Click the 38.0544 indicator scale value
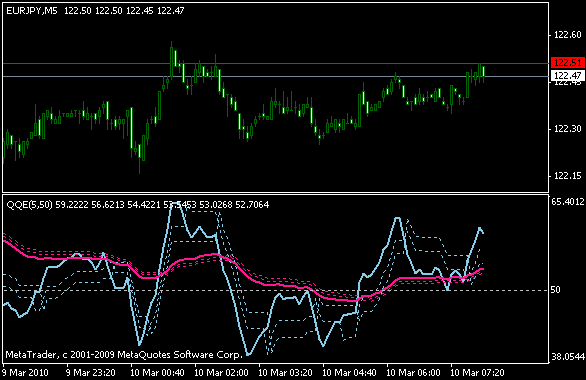This screenshot has width=586, height=380. (x=568, y=357)
